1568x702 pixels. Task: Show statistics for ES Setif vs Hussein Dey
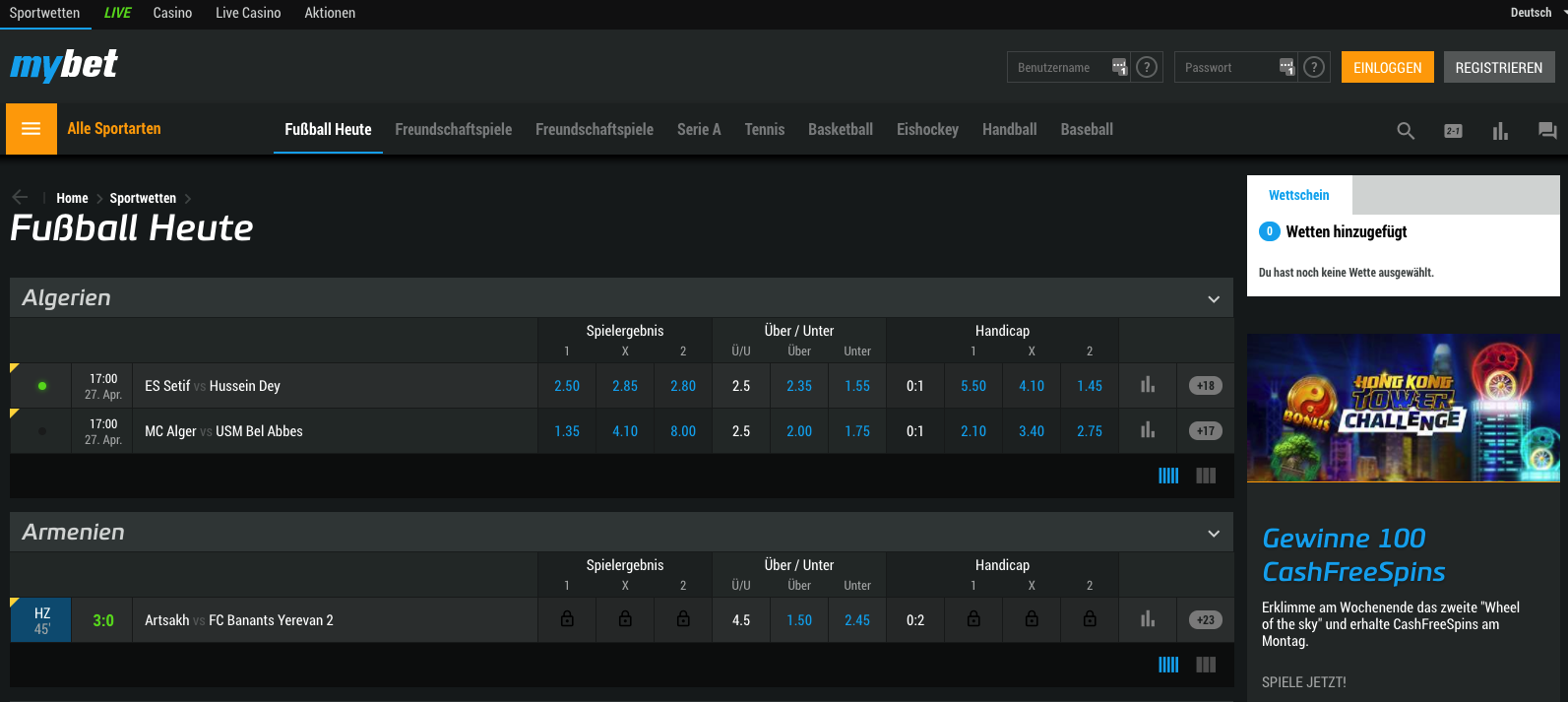[x=1148, y=386]
